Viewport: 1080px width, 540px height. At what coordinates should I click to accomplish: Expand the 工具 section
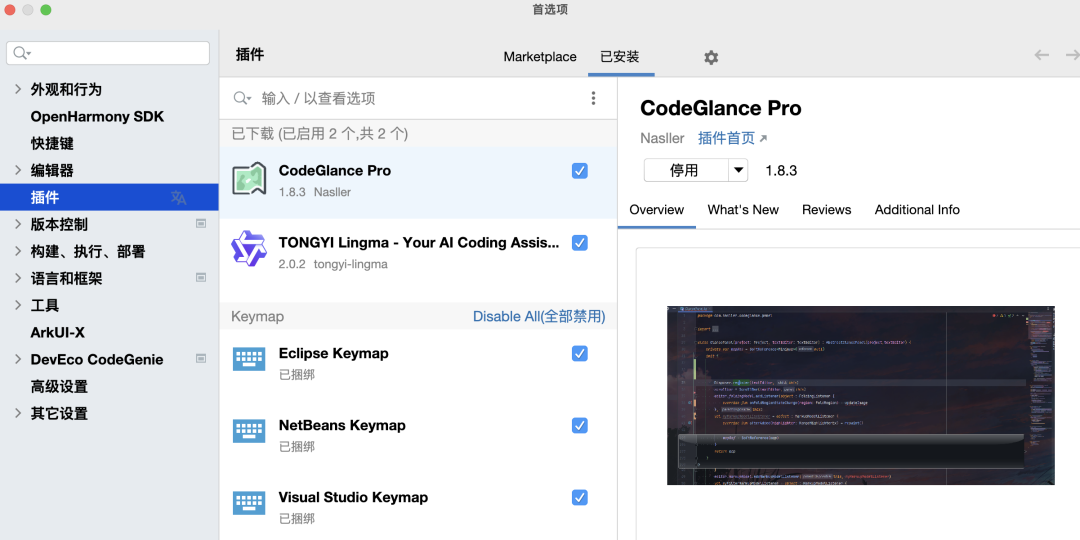[x=18, y=304]
